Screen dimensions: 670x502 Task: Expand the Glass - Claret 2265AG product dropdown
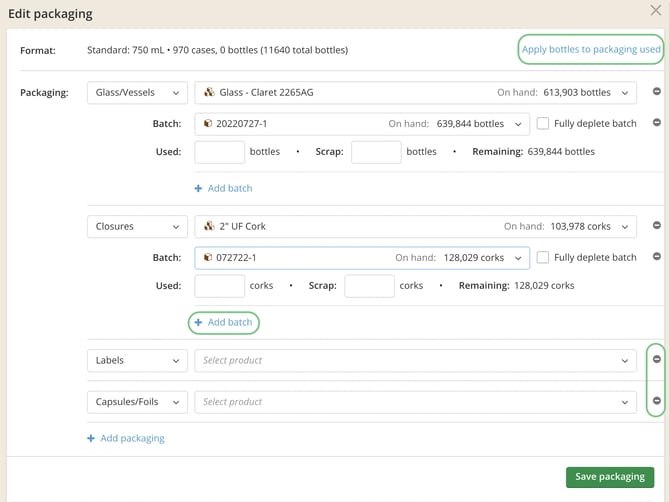click(415, 93)
